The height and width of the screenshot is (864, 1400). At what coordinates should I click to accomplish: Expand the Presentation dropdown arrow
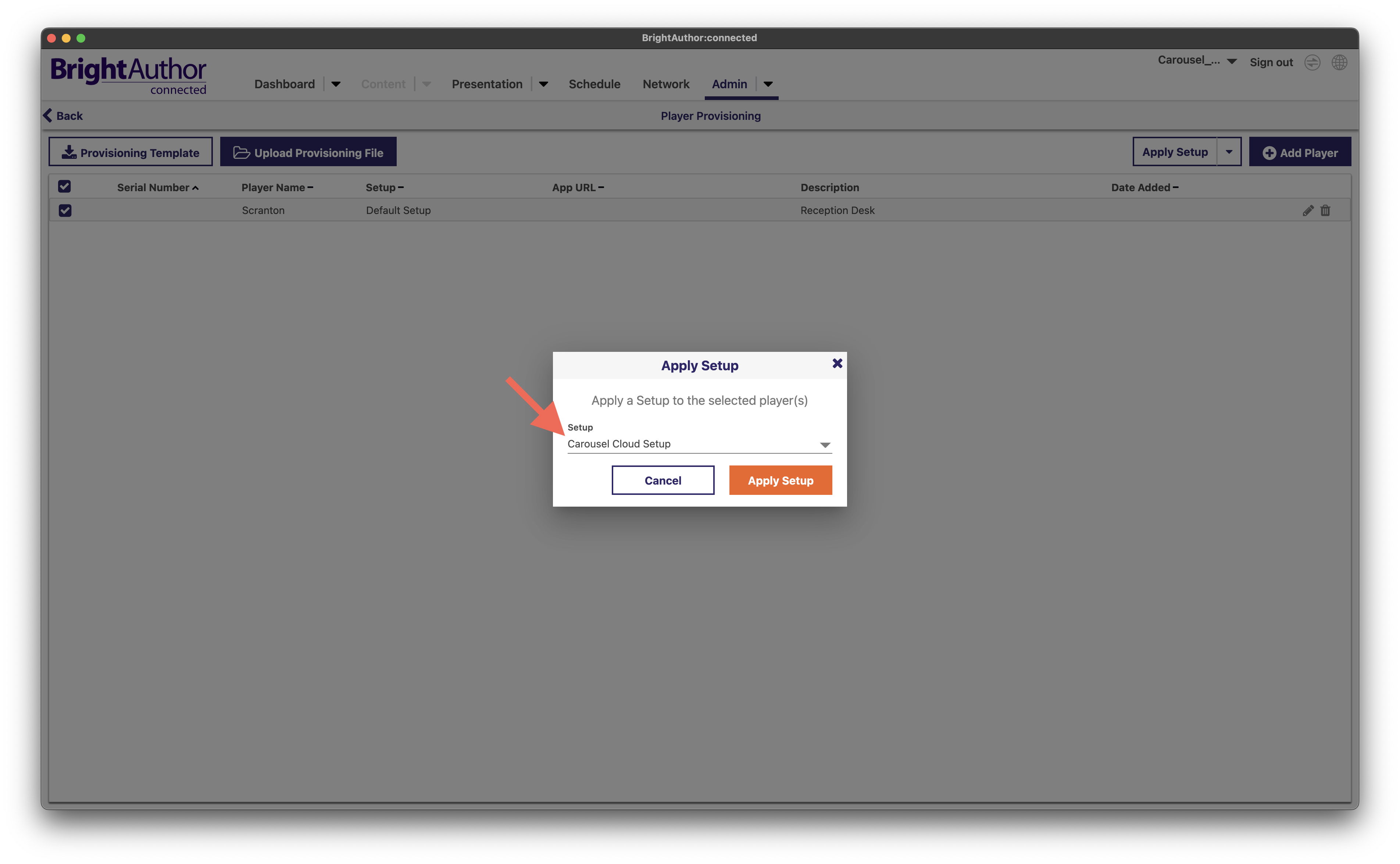point(543,85)
